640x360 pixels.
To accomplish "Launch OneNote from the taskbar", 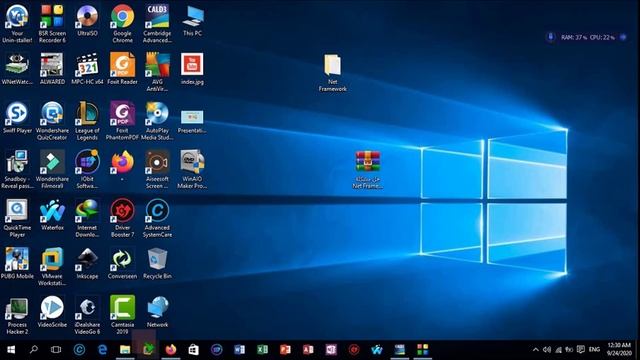I will point(331,350).
